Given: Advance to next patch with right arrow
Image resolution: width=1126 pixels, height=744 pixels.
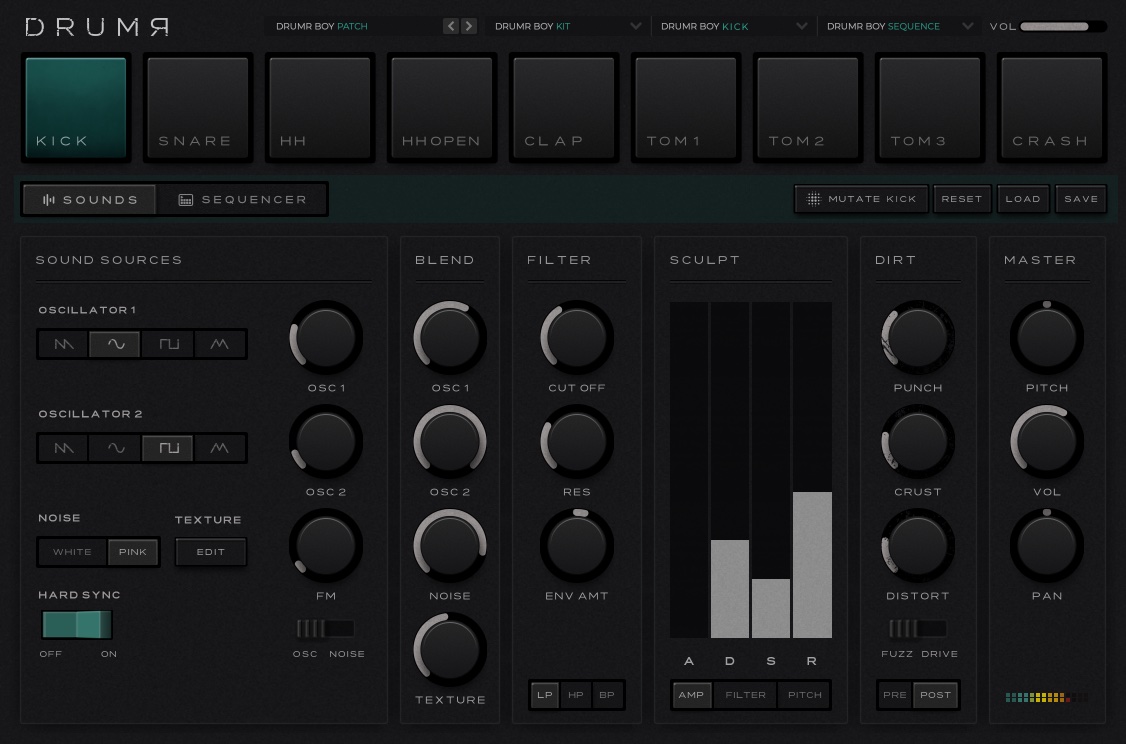Looking at the screenshot, I should (x=468, y=27).
